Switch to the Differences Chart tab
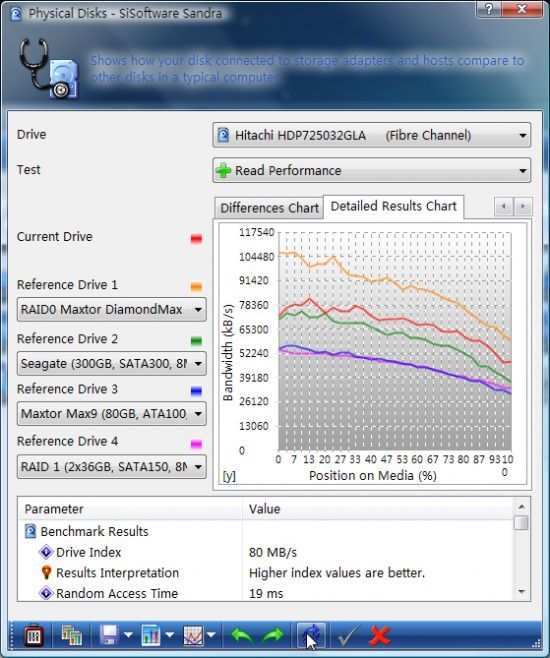The image size is (550, 658). pyautogui.click(x=269, y=208)
